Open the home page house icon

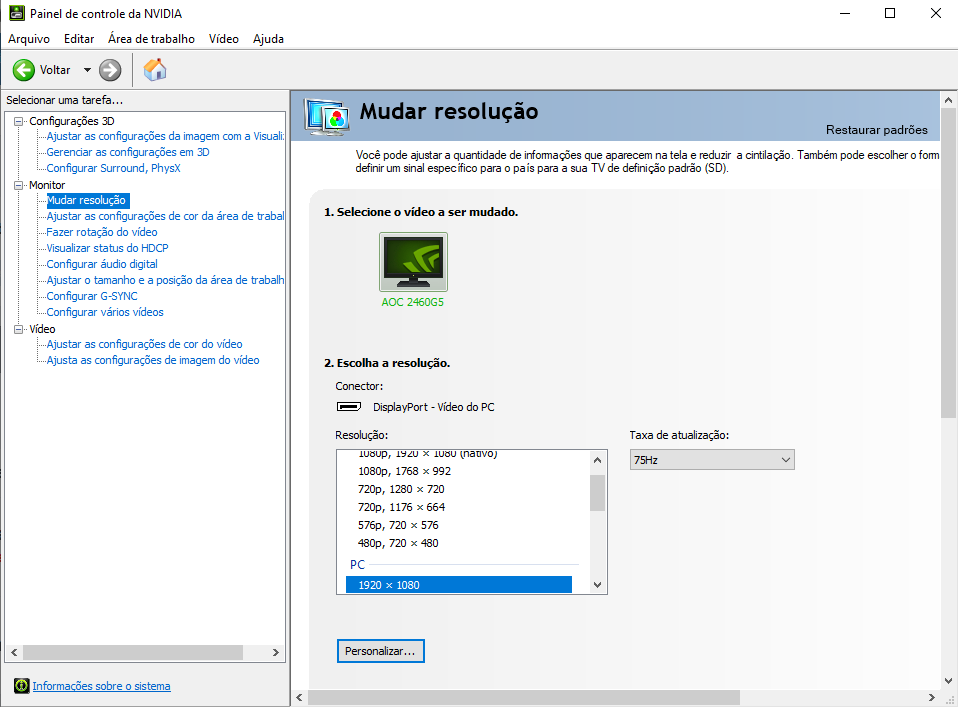(x=155, y=70)
